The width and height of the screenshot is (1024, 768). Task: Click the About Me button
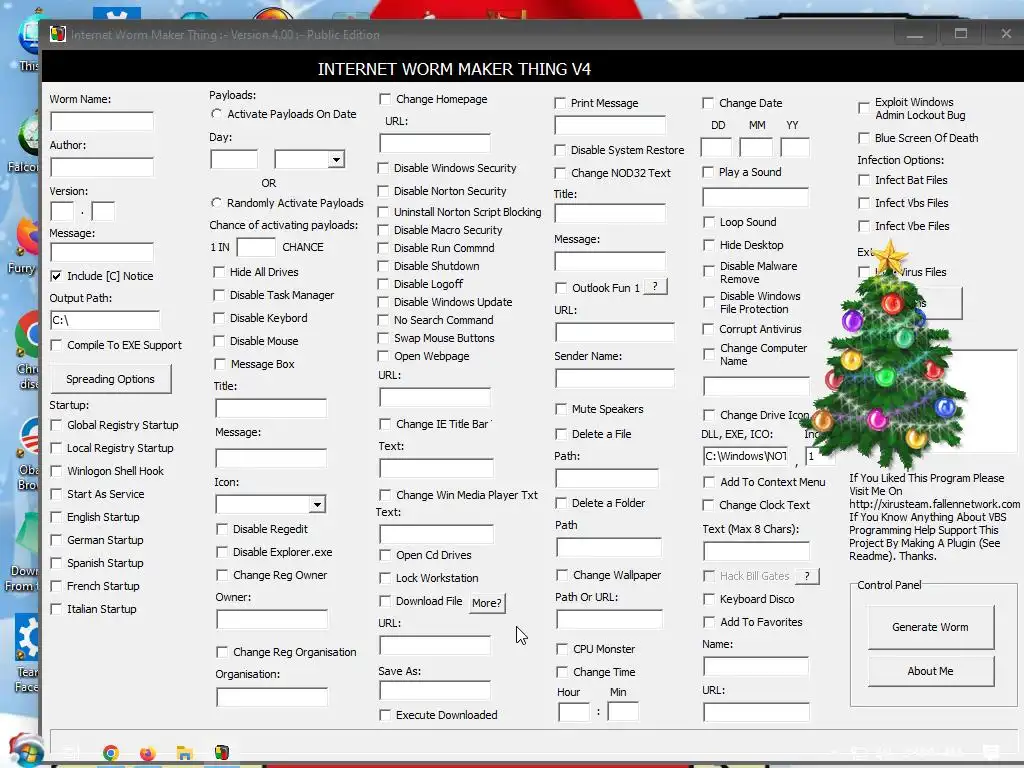coord(931,671)
